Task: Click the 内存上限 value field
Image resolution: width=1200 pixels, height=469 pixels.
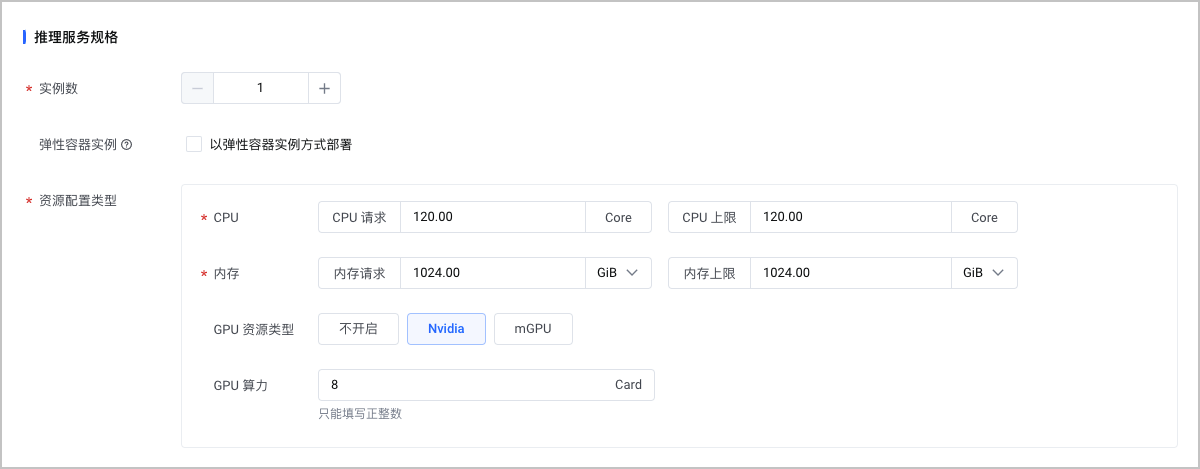Action: pos(850,273)
